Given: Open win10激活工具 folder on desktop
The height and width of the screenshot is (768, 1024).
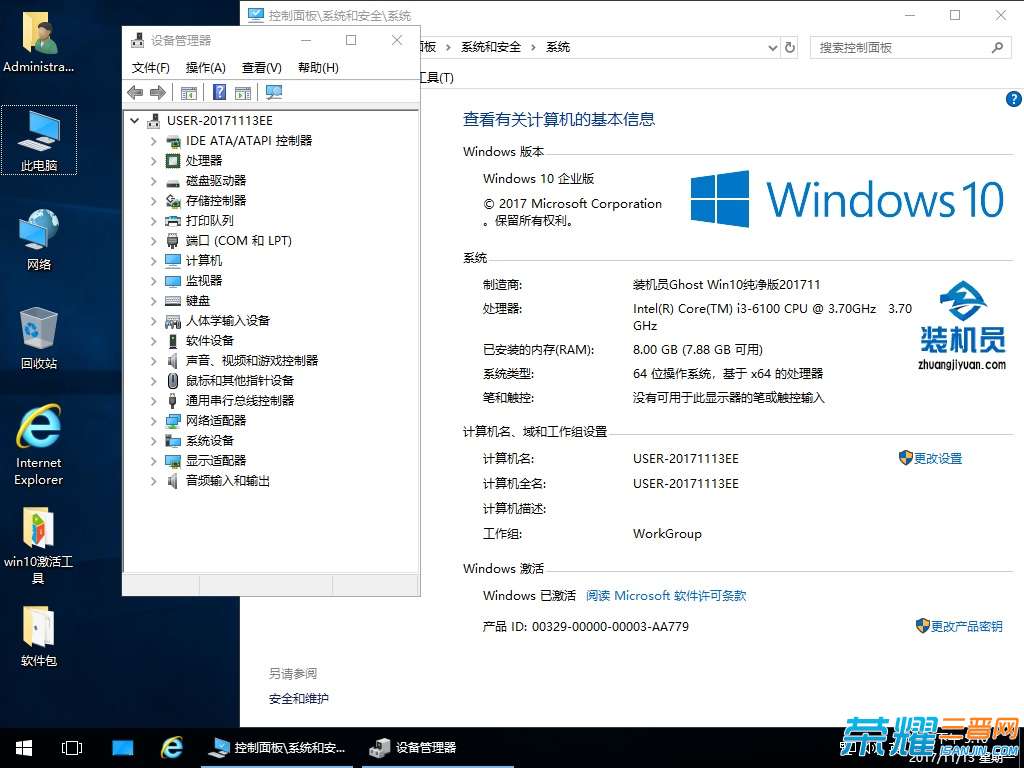Looking at the screenshot, I should 39,545.
